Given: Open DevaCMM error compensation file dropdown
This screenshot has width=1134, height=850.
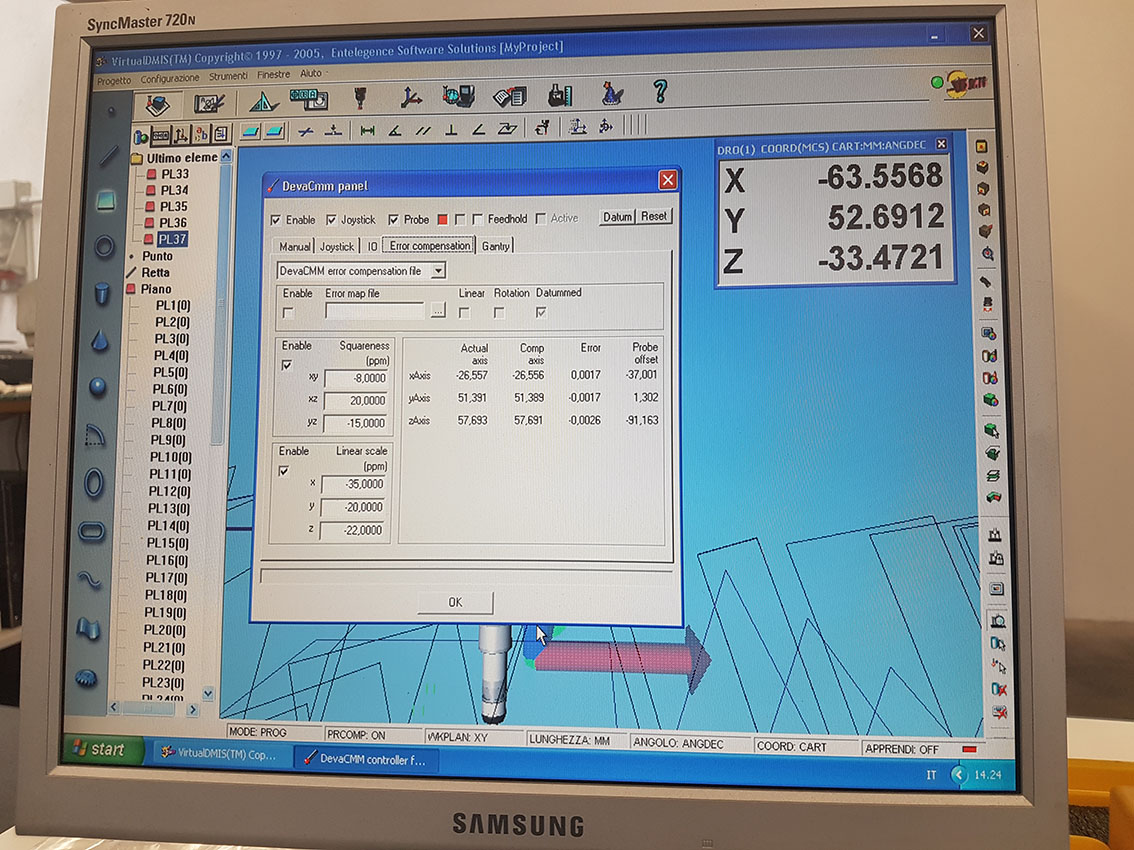Looking at the screenshot, I should pyautogui.click(x=438, y=271).
